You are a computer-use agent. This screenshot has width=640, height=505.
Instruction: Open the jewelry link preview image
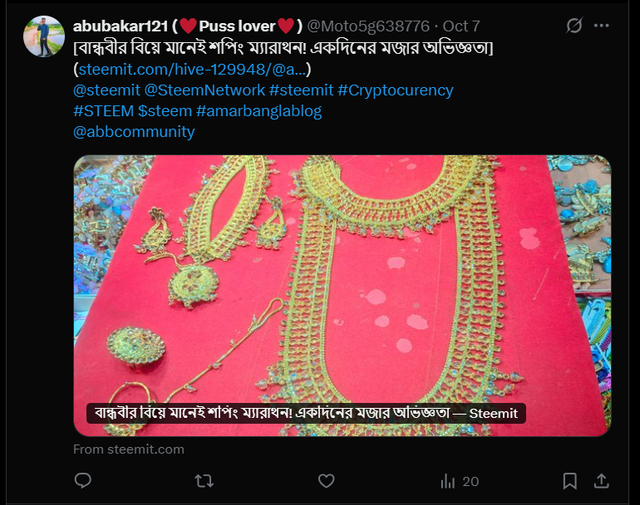click(341, 290)
